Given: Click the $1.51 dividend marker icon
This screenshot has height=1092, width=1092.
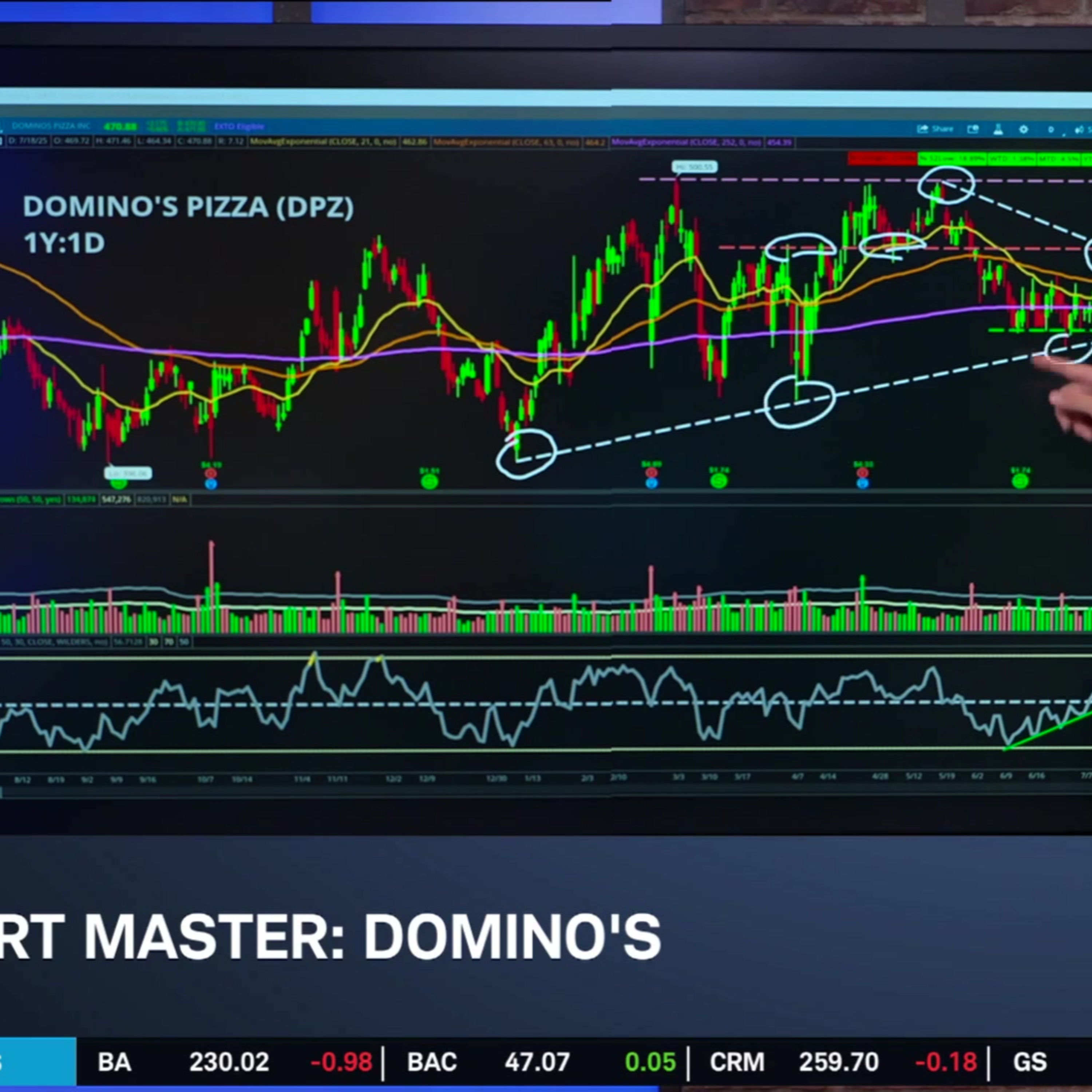Looking at the screenshot, I should pos(430,482).
